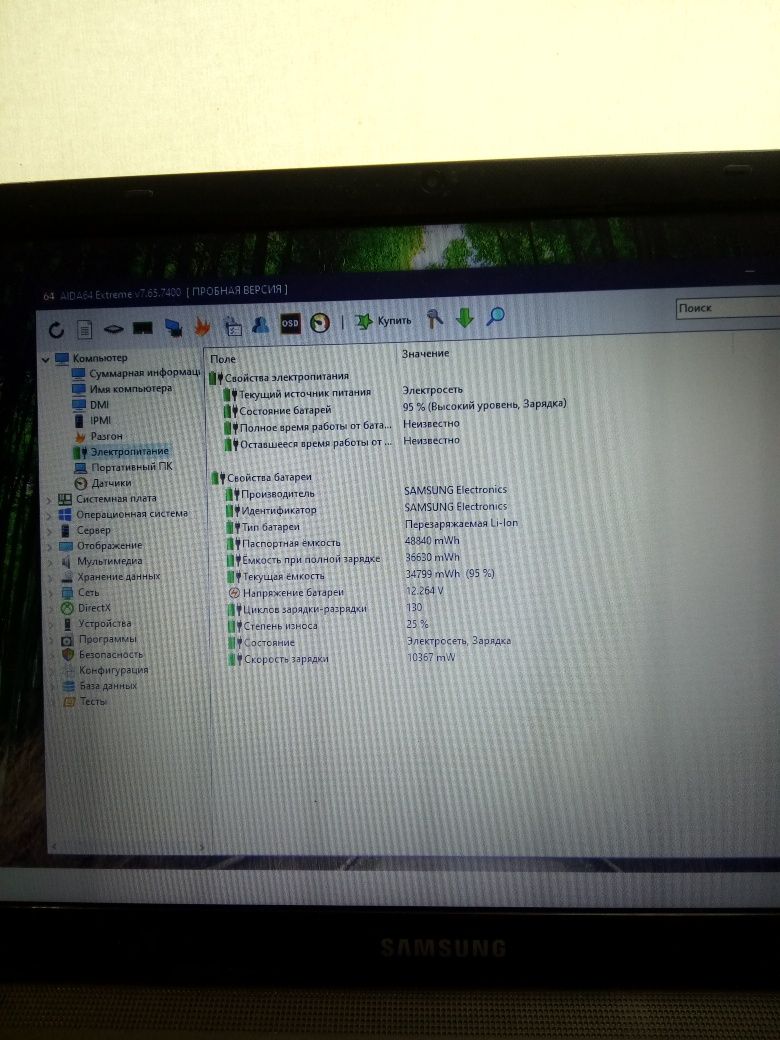This screenshot has height=1040, width=780.
Task: Expand the Сеть tree node
Action: [x=50, y=594]
